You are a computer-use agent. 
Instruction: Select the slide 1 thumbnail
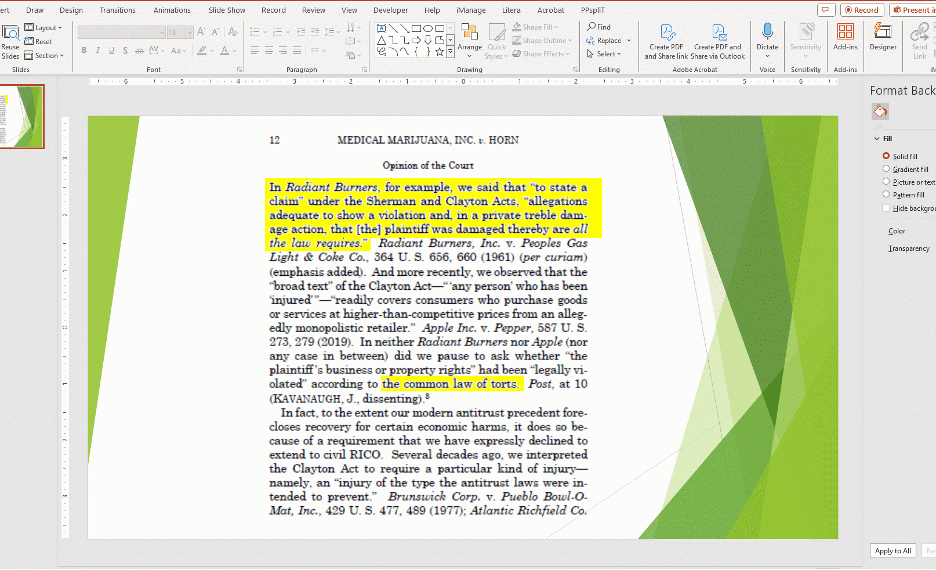point(22,116)
